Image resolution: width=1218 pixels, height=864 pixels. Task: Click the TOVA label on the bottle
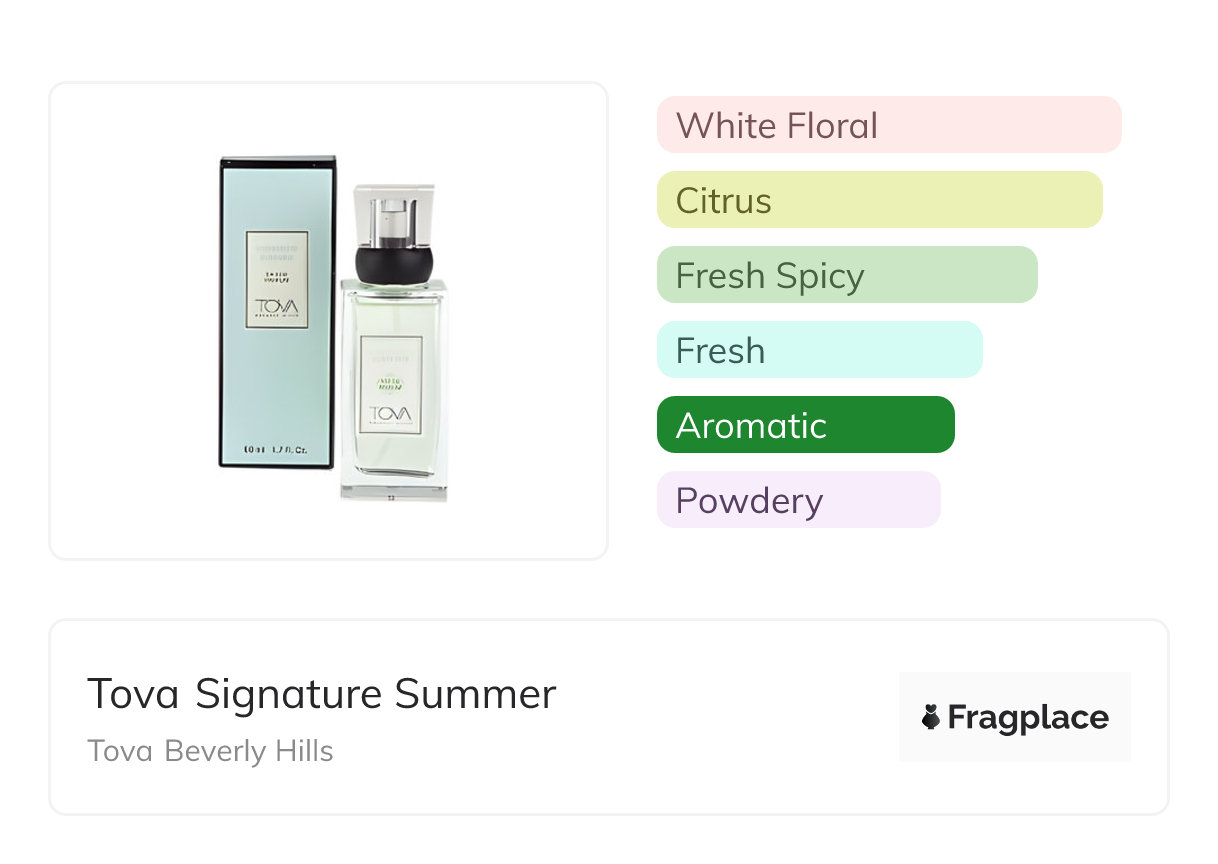point(391,415)
